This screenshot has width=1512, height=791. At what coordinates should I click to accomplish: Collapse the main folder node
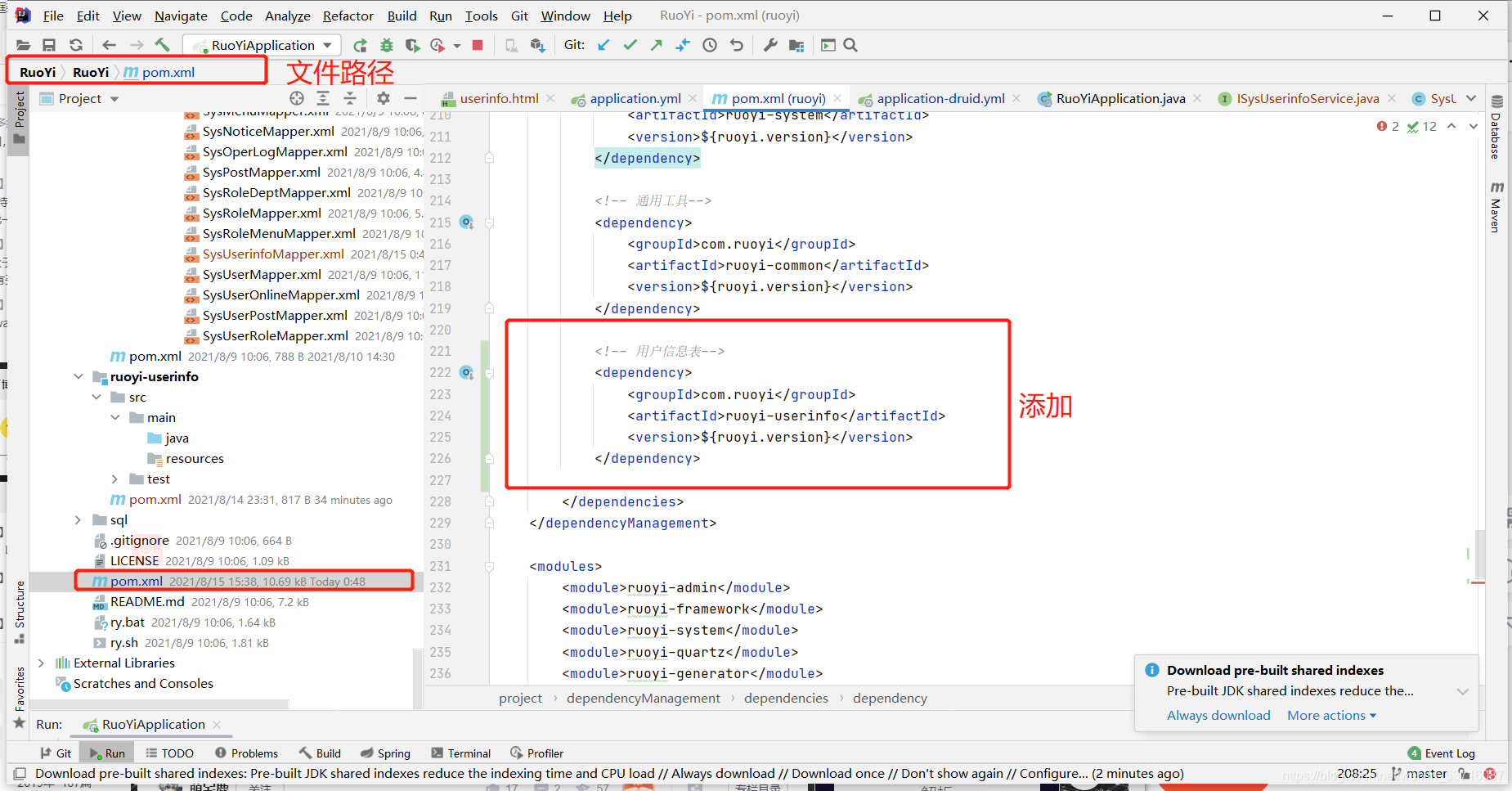[115, 418]
